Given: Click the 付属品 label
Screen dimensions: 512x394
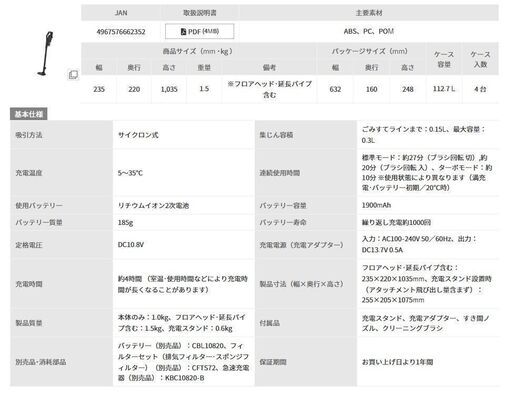Looking at the screenshot, I should (269, 323).
